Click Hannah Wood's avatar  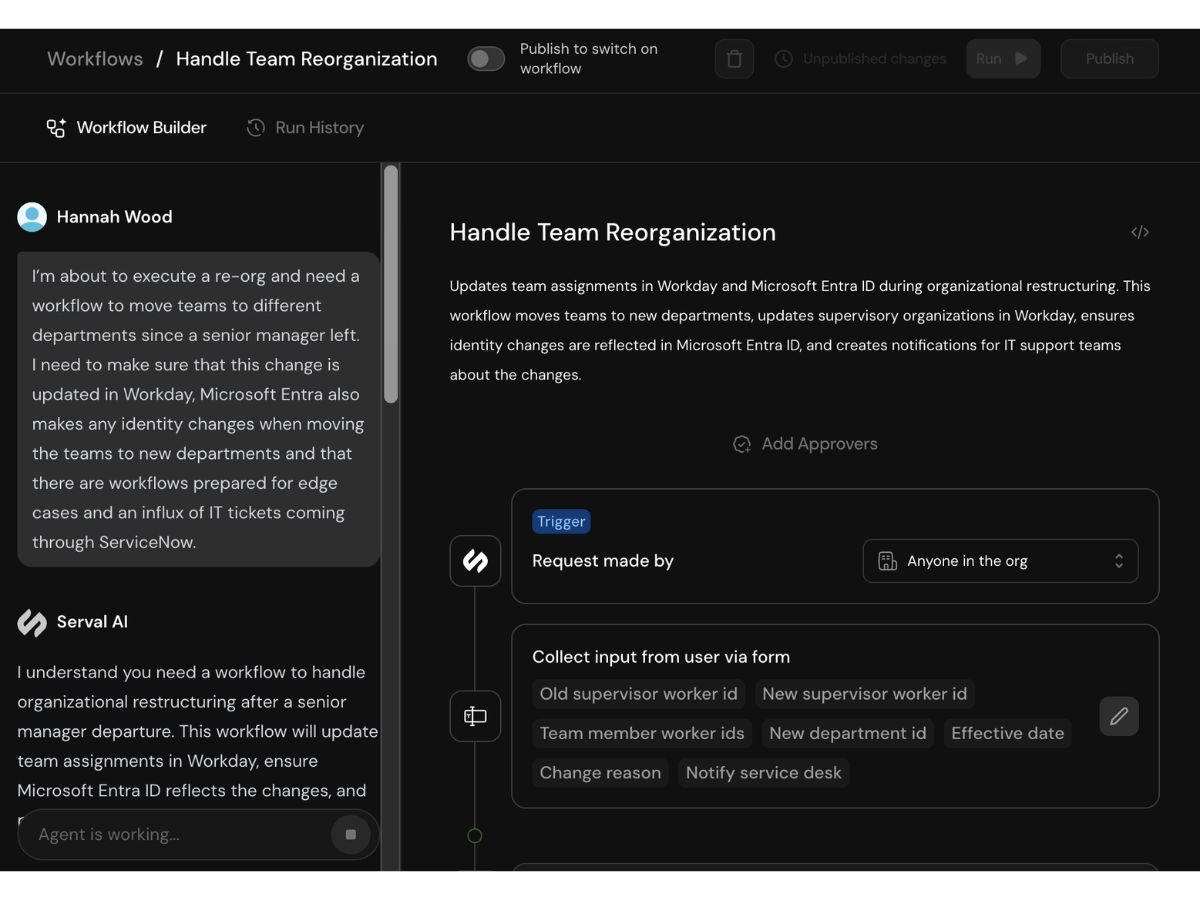point(32,217)
